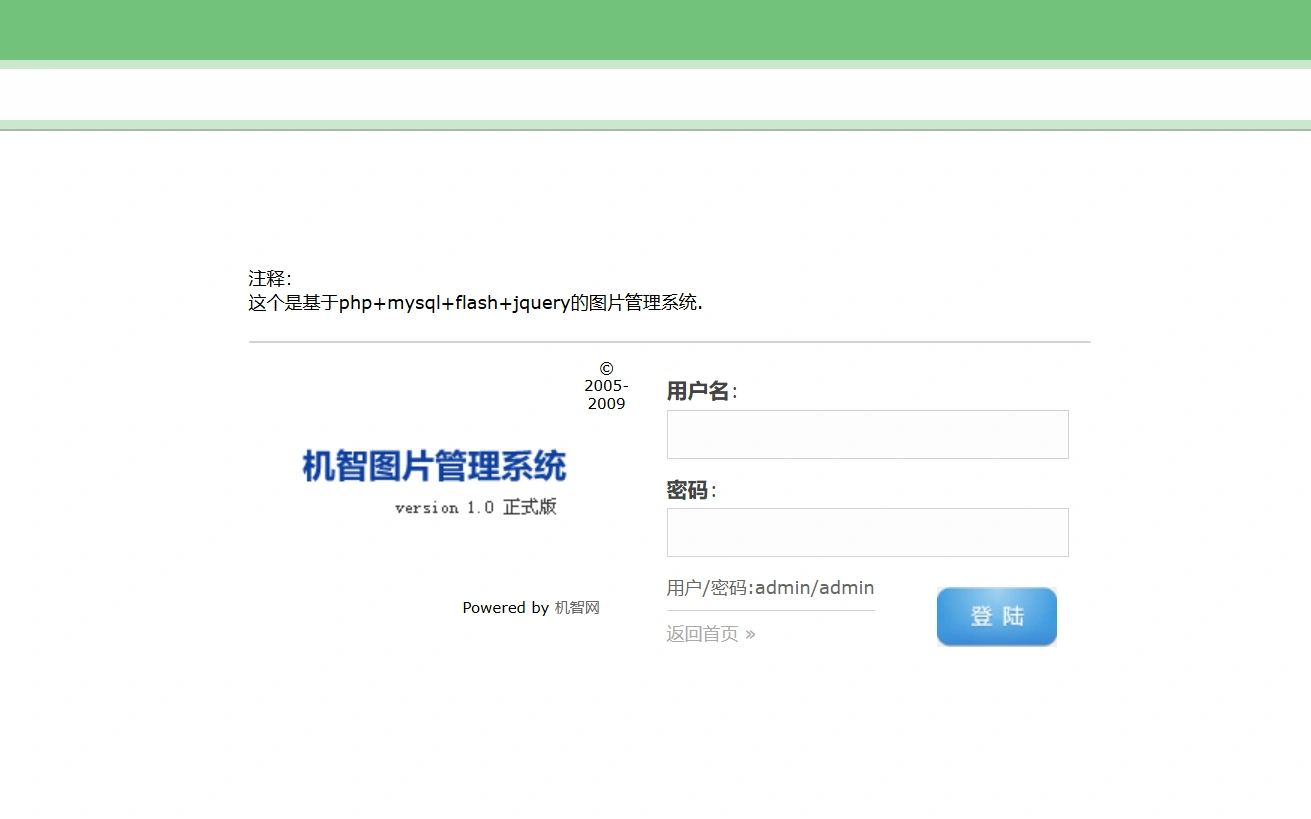Click the © 2005-2009 copyright notice
This screenshot has width=1311, height=819.
(606, 386)
